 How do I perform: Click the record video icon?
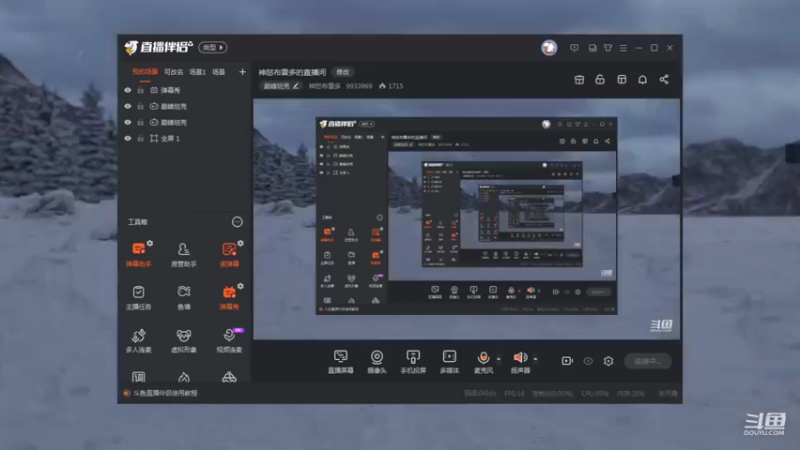tap(567, 361)
